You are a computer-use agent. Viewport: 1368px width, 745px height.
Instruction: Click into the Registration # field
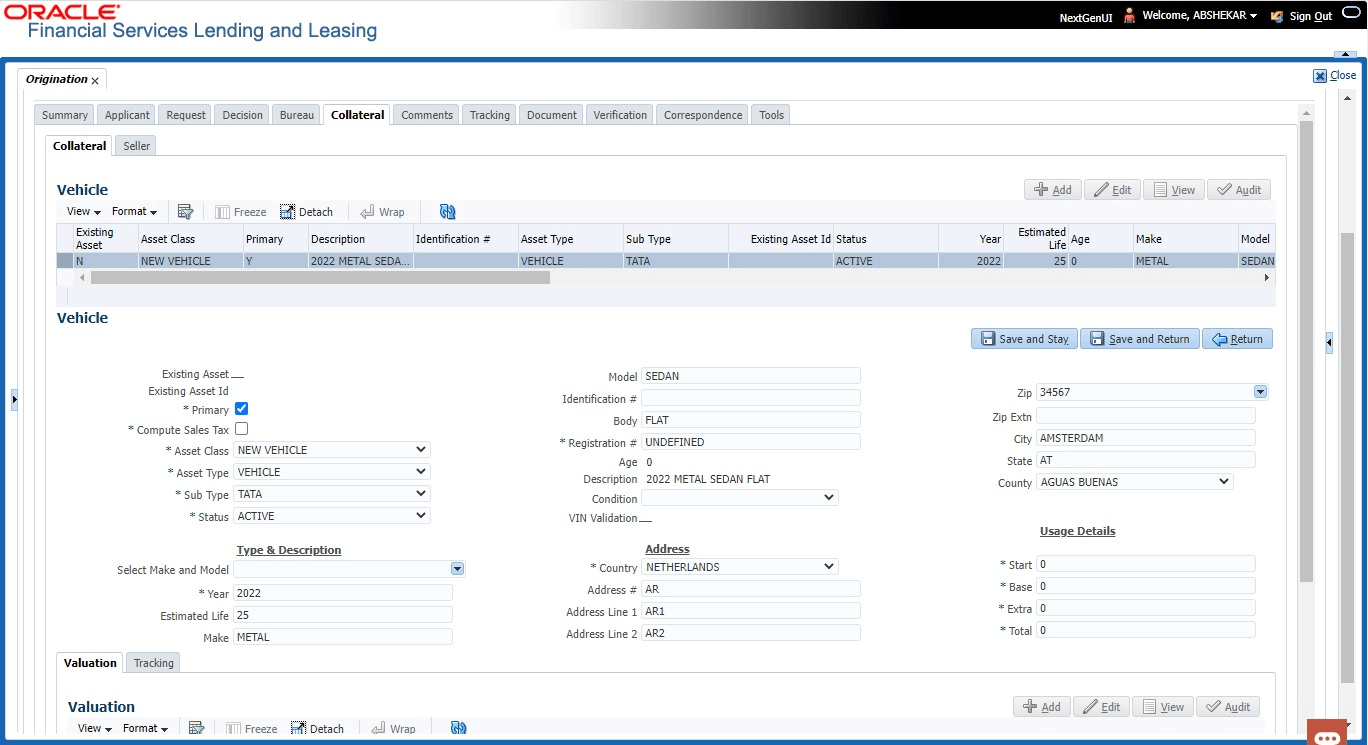(751, 442)
